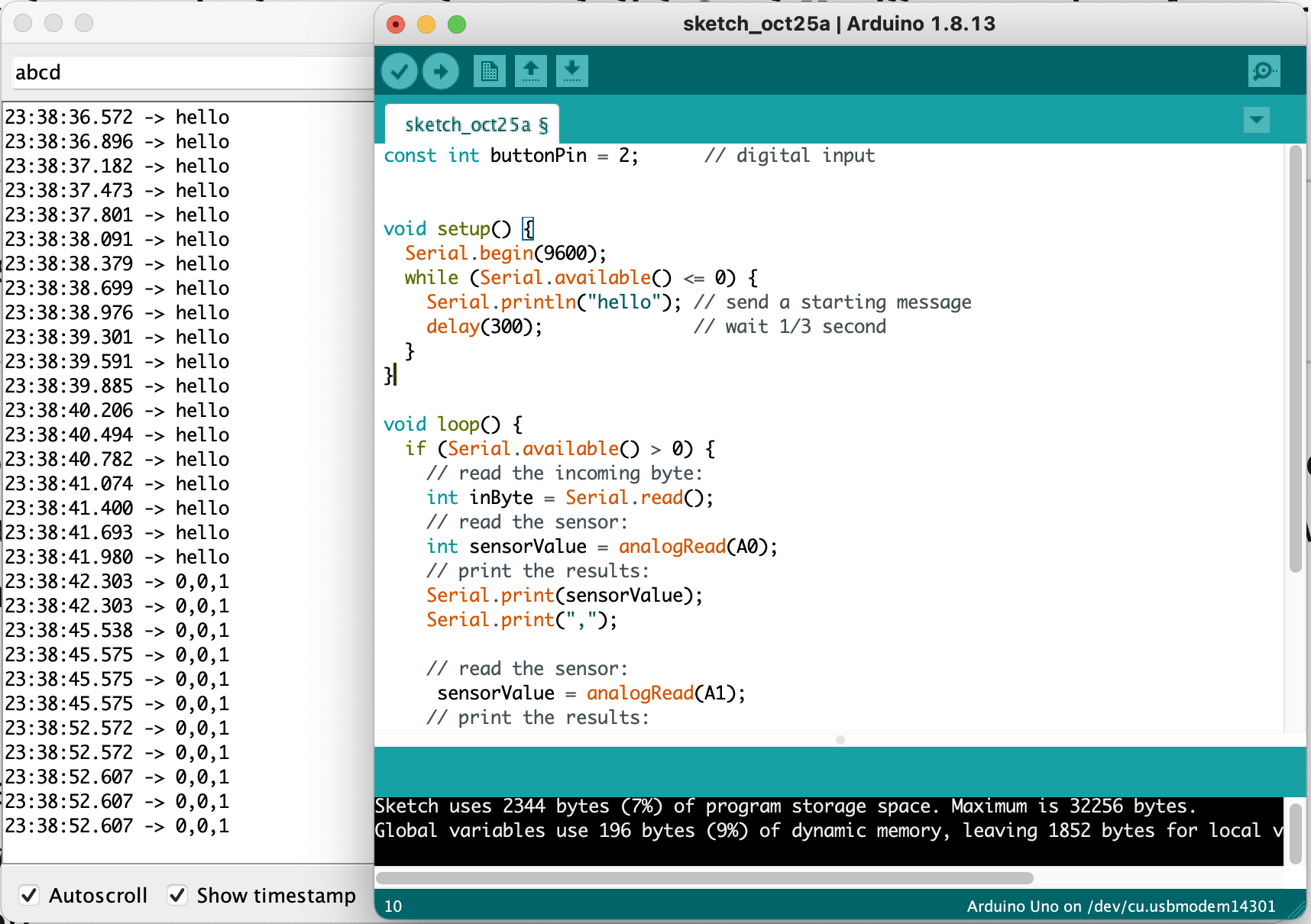Click the Verify sketch checkmark icon
The image size is (1311, 924).
pyautogui.click(x=399, y=72)
